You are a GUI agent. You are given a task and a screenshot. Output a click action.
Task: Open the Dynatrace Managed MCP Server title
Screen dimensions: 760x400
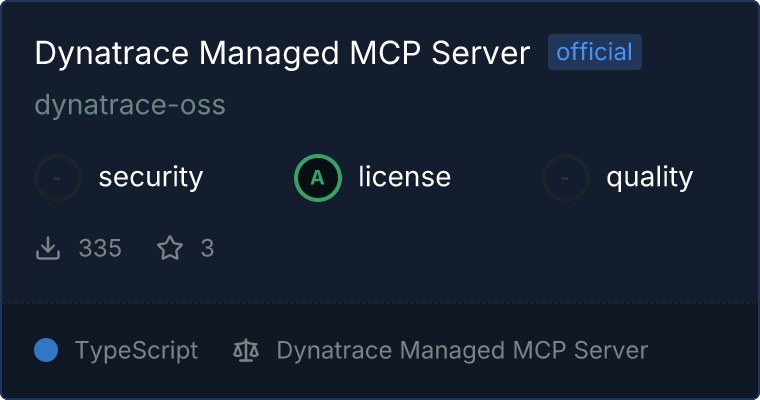point(282,53)
